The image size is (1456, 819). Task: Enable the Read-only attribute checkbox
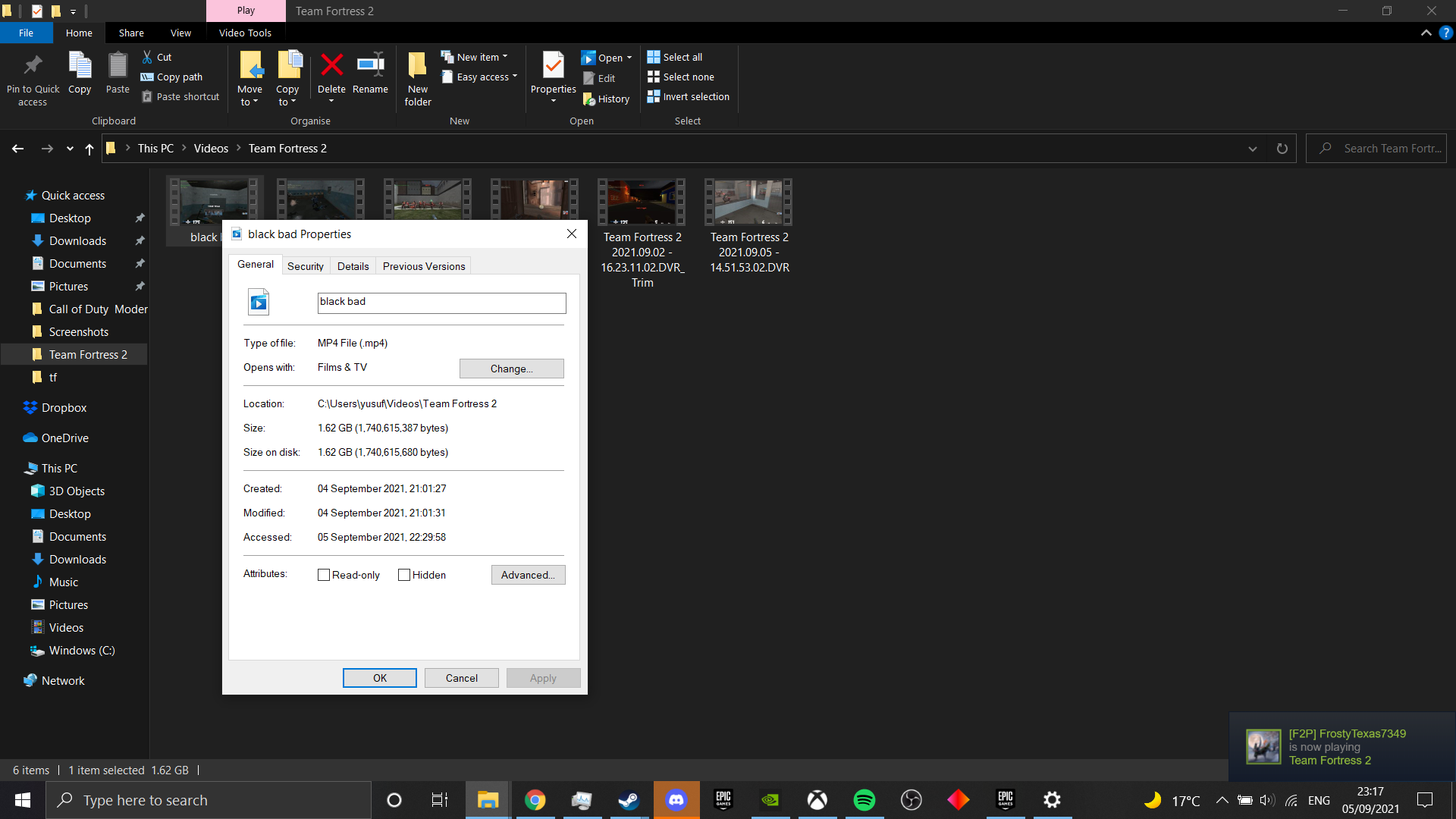tap(324, 575)
